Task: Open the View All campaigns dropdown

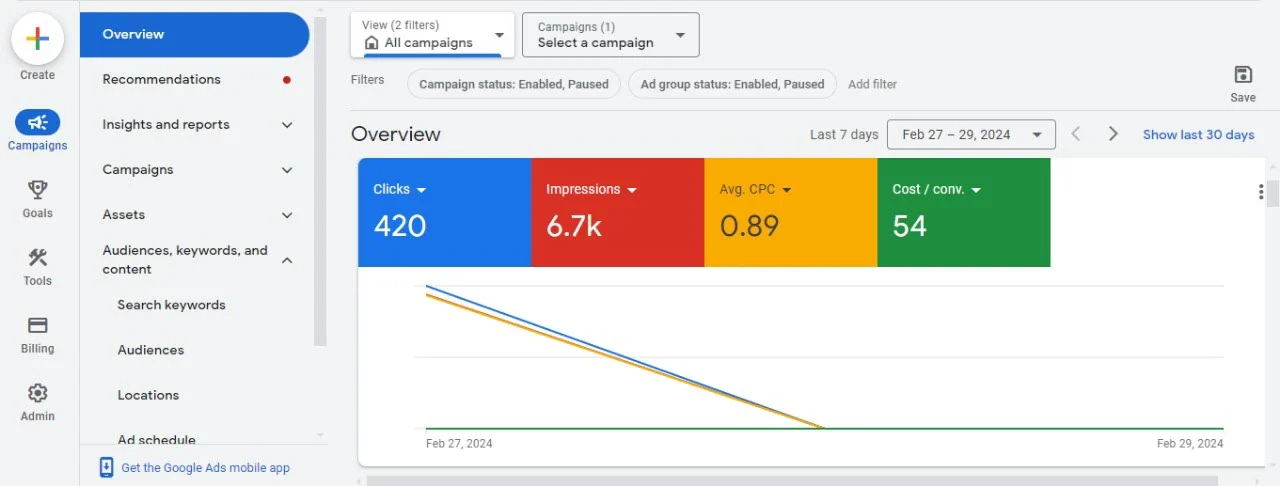Action: [x=432, y=35]
